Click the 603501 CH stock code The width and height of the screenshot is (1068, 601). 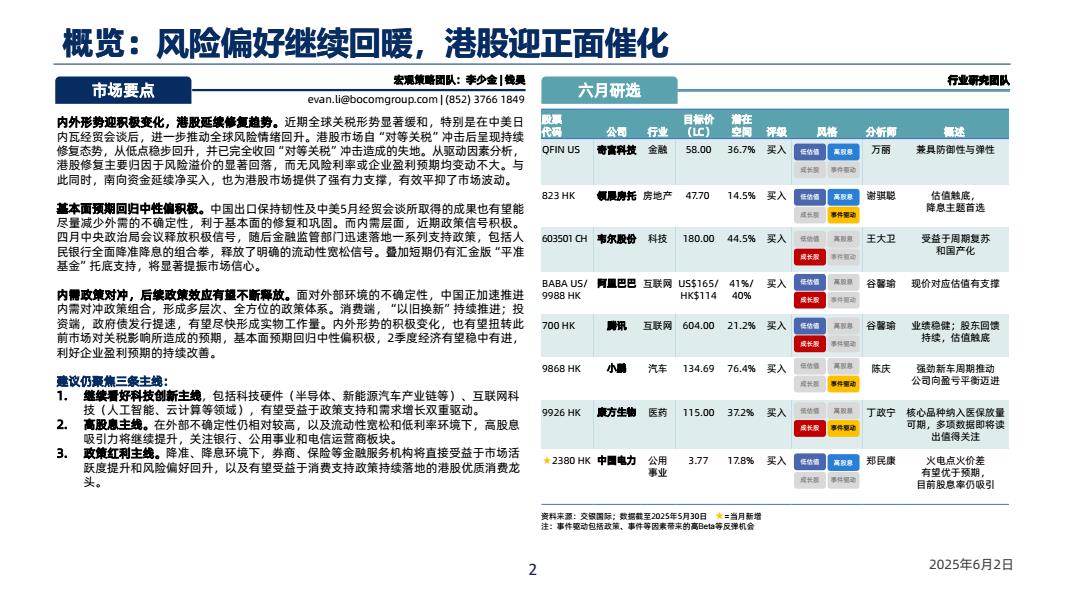pos(564,239)
